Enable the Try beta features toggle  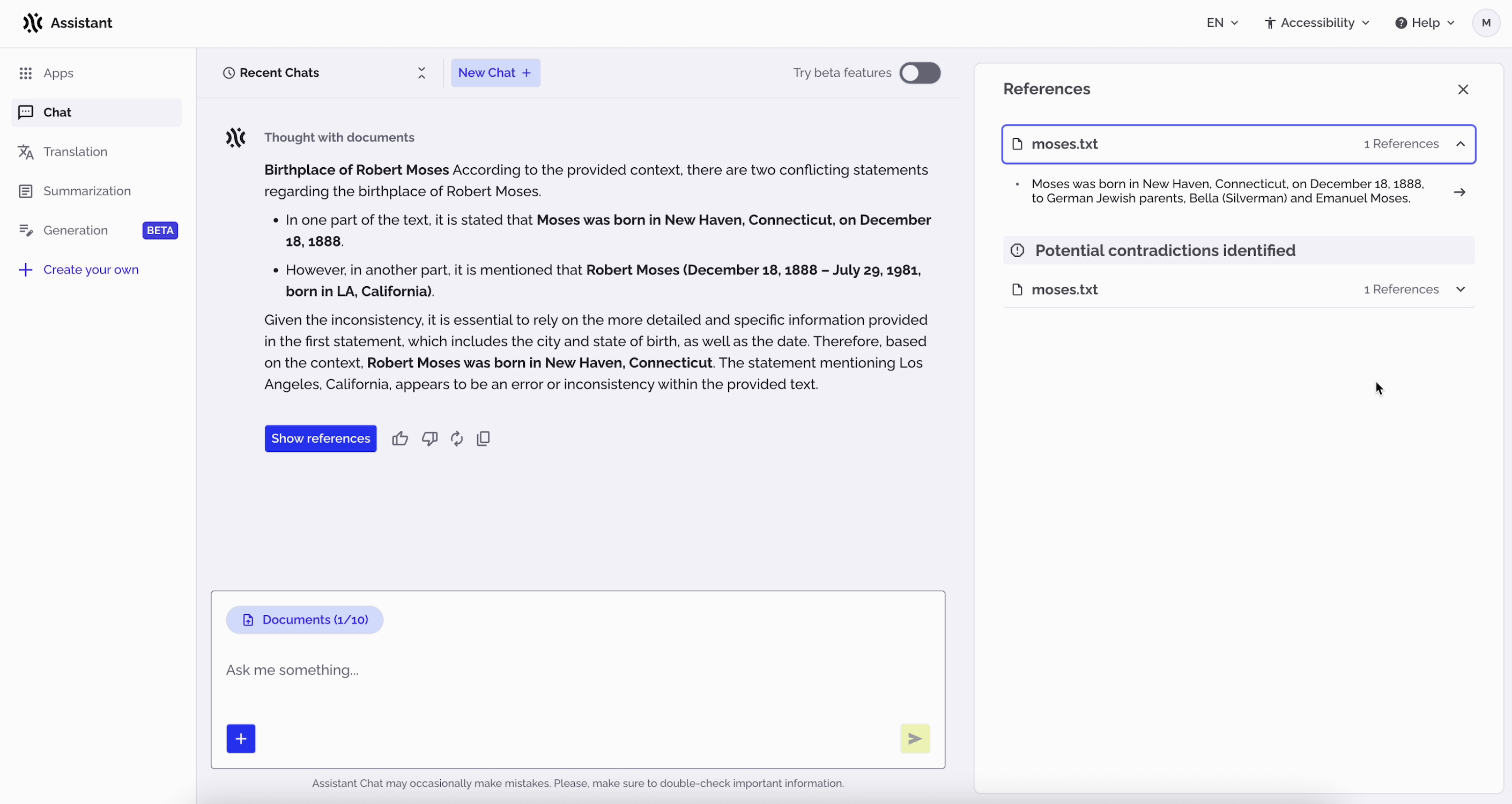(x=919, y=73)
